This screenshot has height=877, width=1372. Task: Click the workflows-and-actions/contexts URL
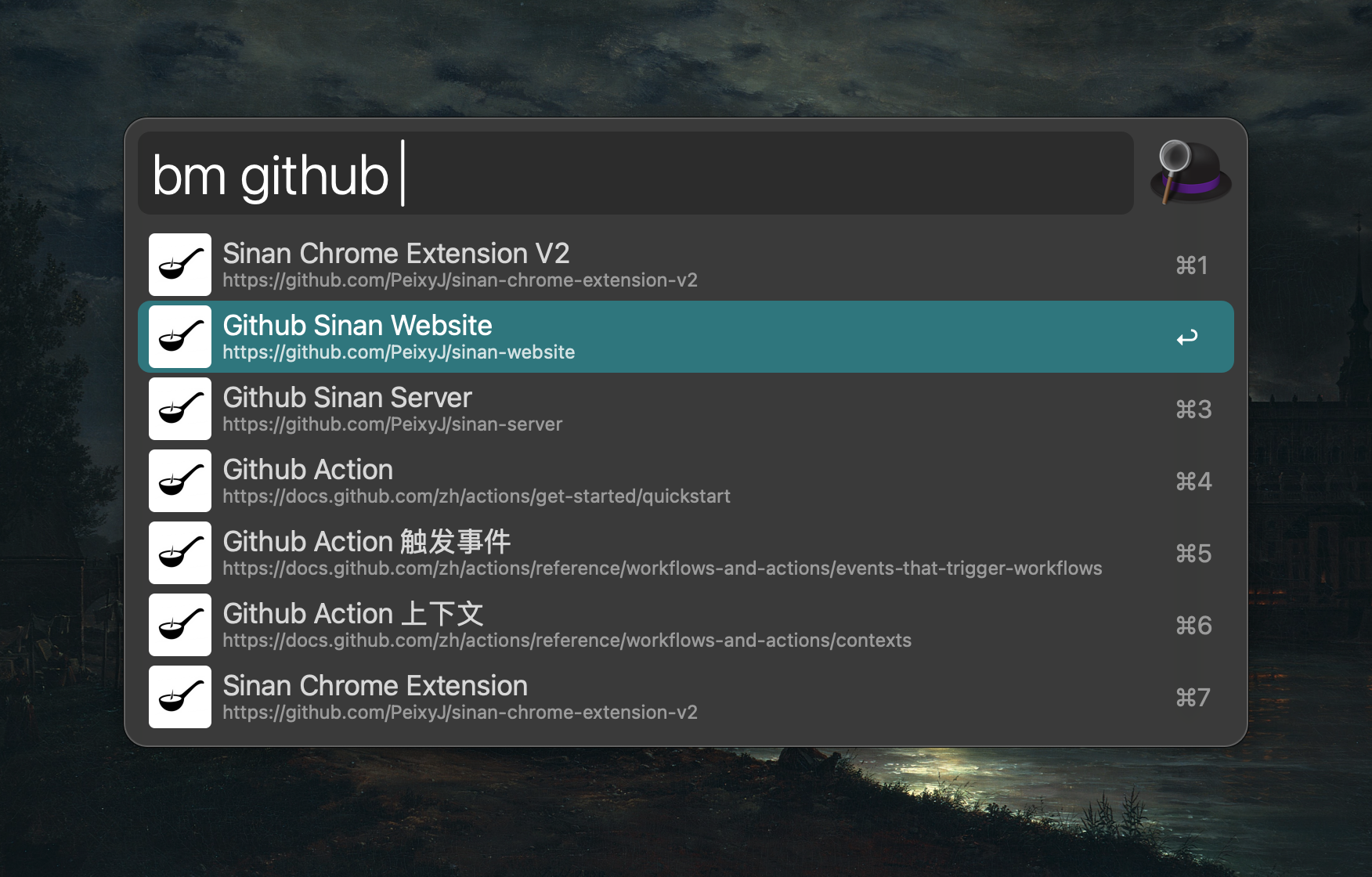[x=567, y=641]
